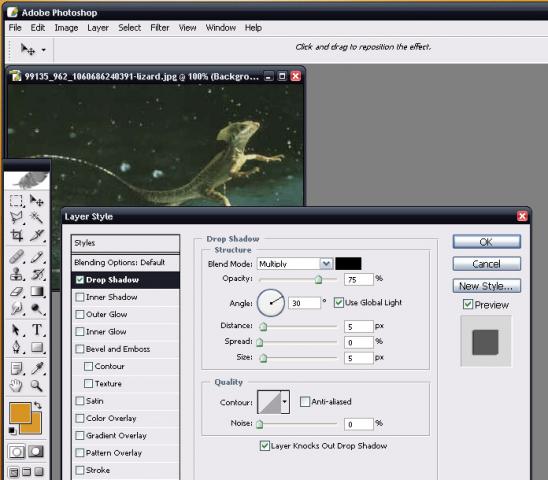548x480 pixels.
Task: Select the Crop tool
Action: coord(16,235)
